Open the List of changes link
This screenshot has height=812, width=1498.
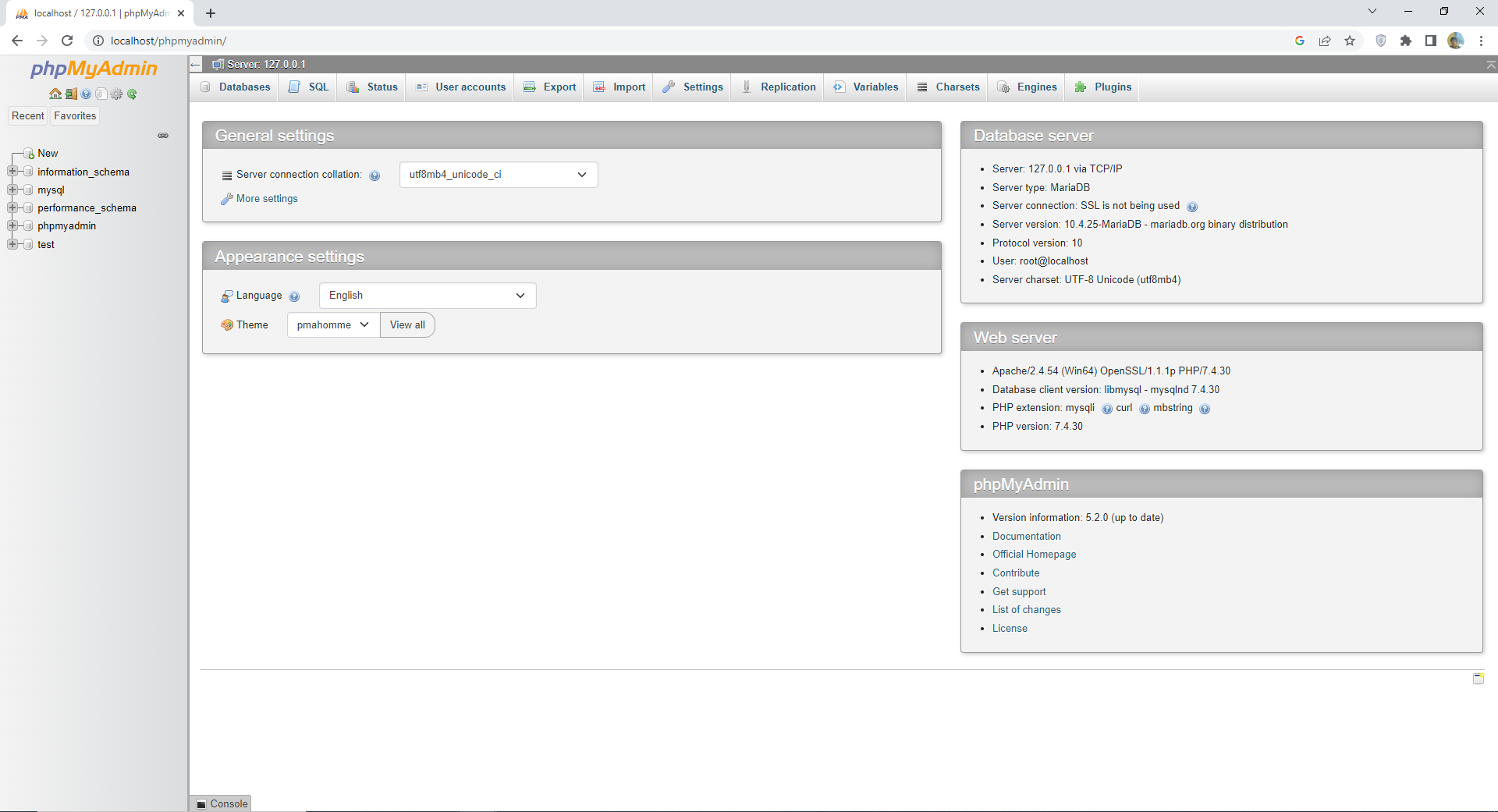(x=1026, y=610)
